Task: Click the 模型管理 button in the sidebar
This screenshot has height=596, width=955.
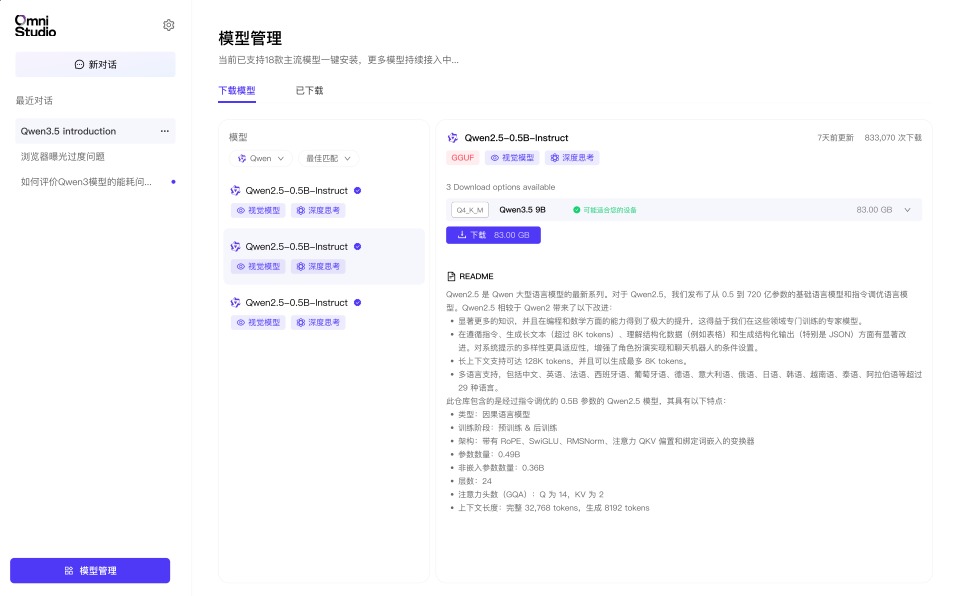Action: click(90, 570)
